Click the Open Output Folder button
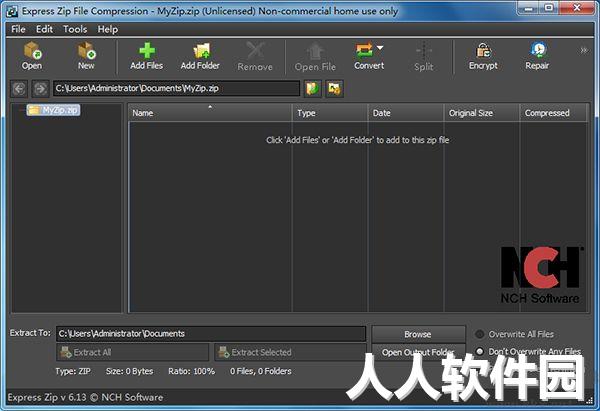Screen dimensions: 600x411 418,352
